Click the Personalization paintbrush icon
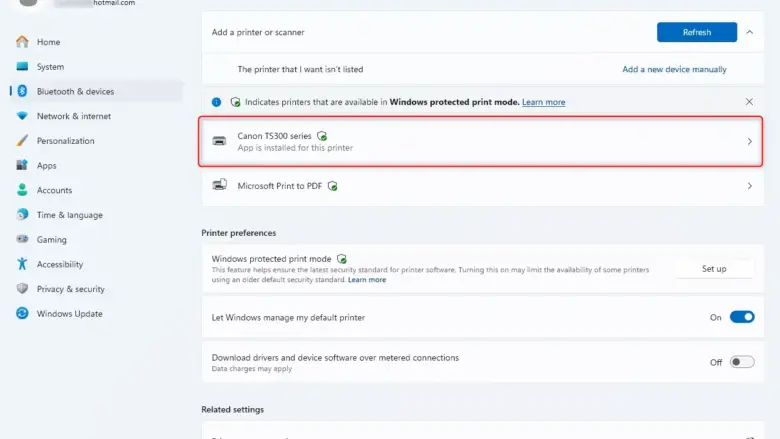 pos(22,140)
